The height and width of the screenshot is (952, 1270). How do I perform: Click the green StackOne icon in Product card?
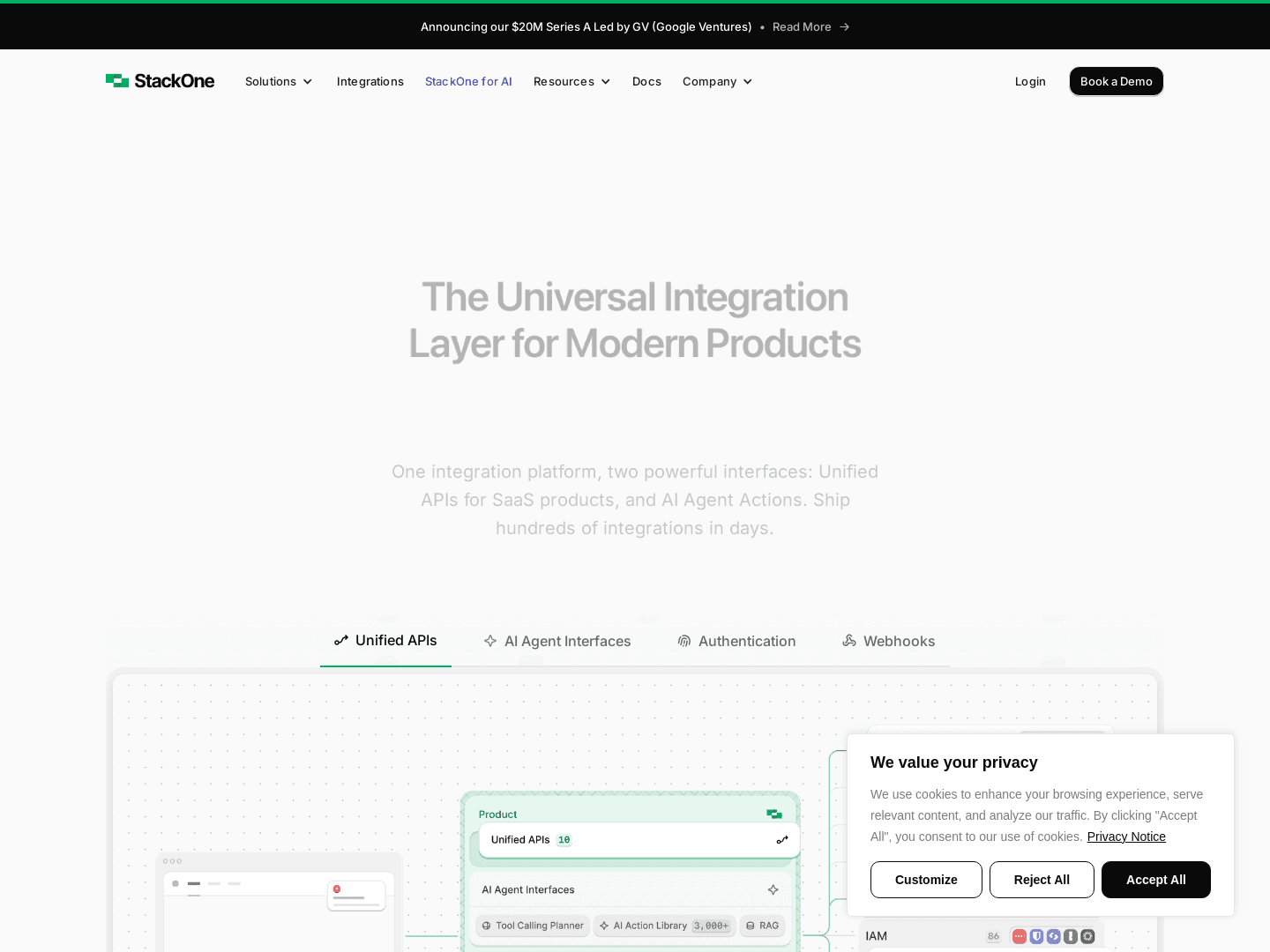[774, 814]
